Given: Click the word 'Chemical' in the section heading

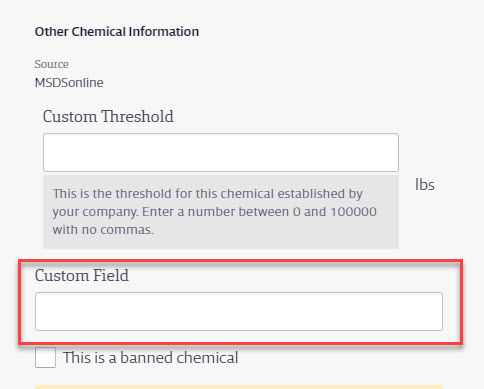Looking at the screenshot, I should [x=98, y=32].
